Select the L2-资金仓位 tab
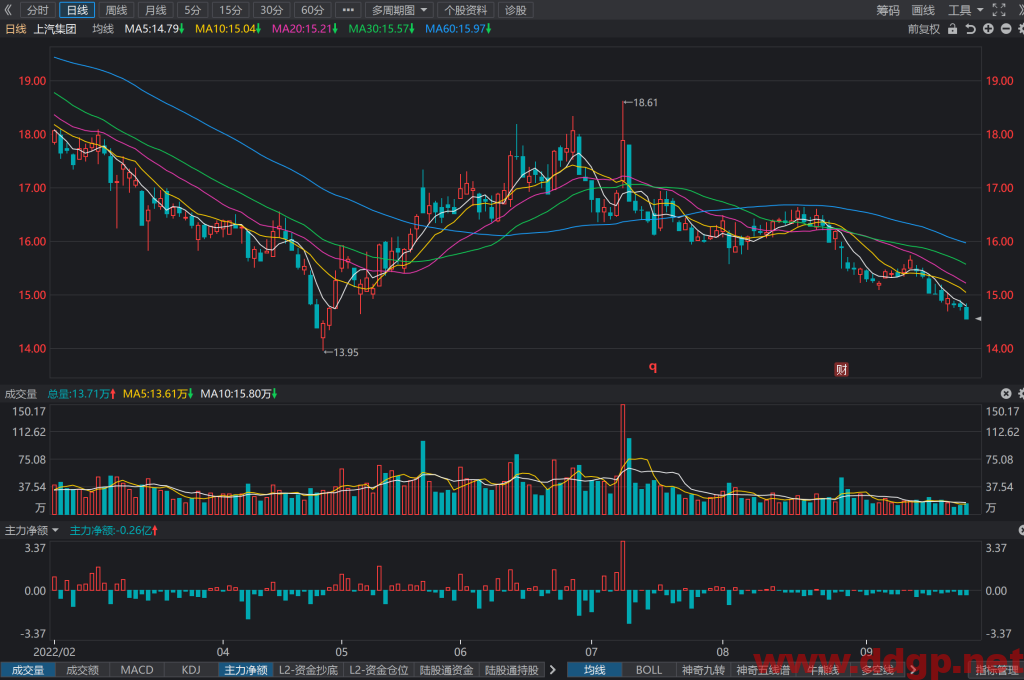 tap(379, 670)
